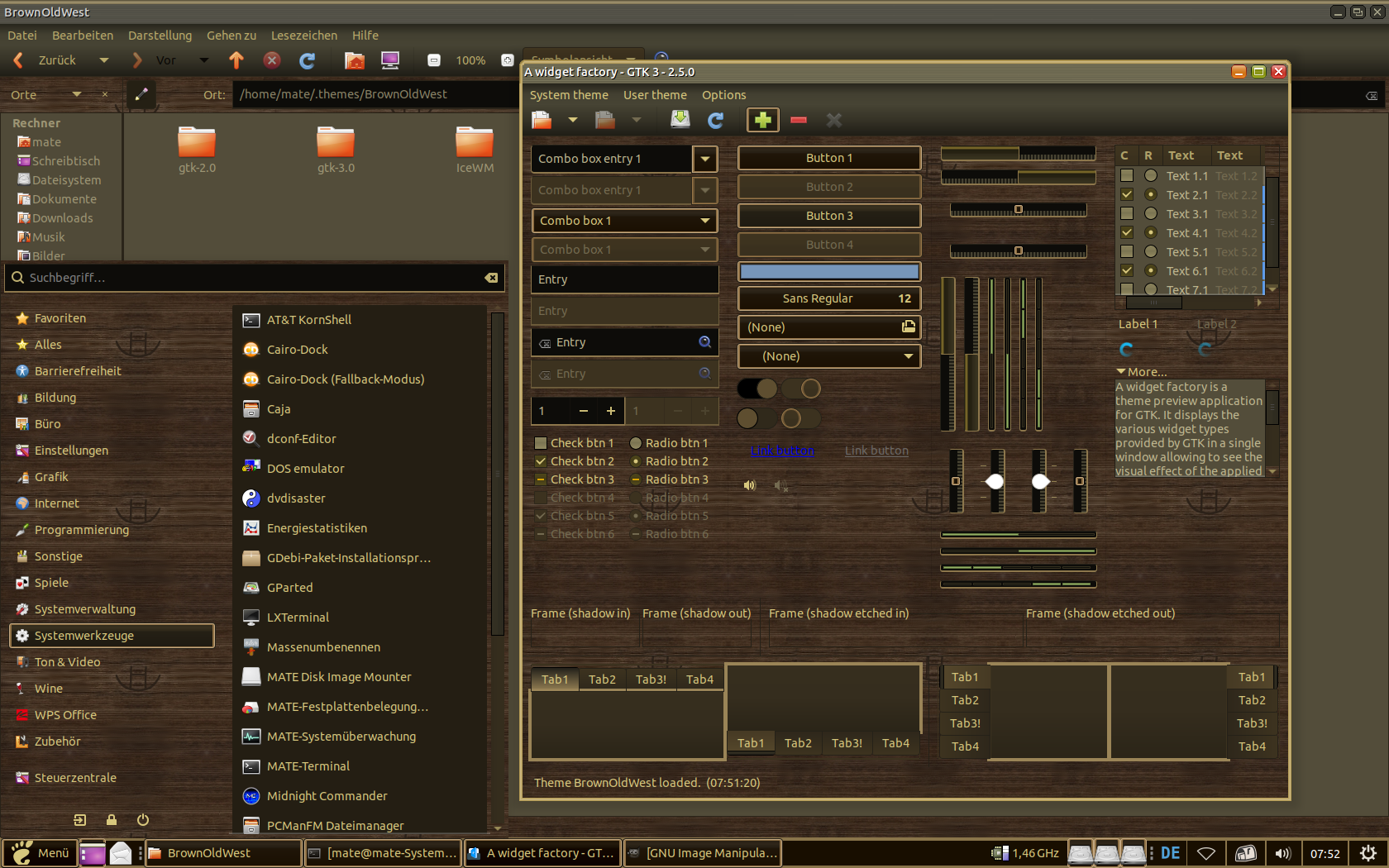Increase spin button value with plus
The width and height of the screenshot is (1389, 868).
click(x=611, y=411)
